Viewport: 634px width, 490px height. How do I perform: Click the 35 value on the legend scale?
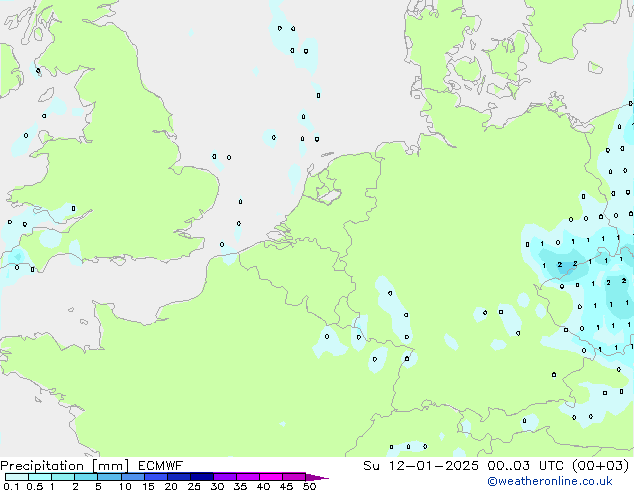click(x=240, y=486)
